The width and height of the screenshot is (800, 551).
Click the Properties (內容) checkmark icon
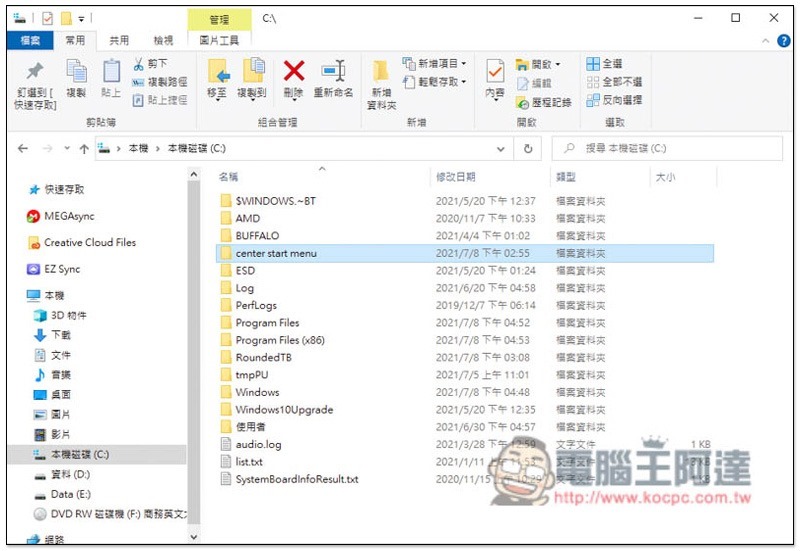[494, 71]
